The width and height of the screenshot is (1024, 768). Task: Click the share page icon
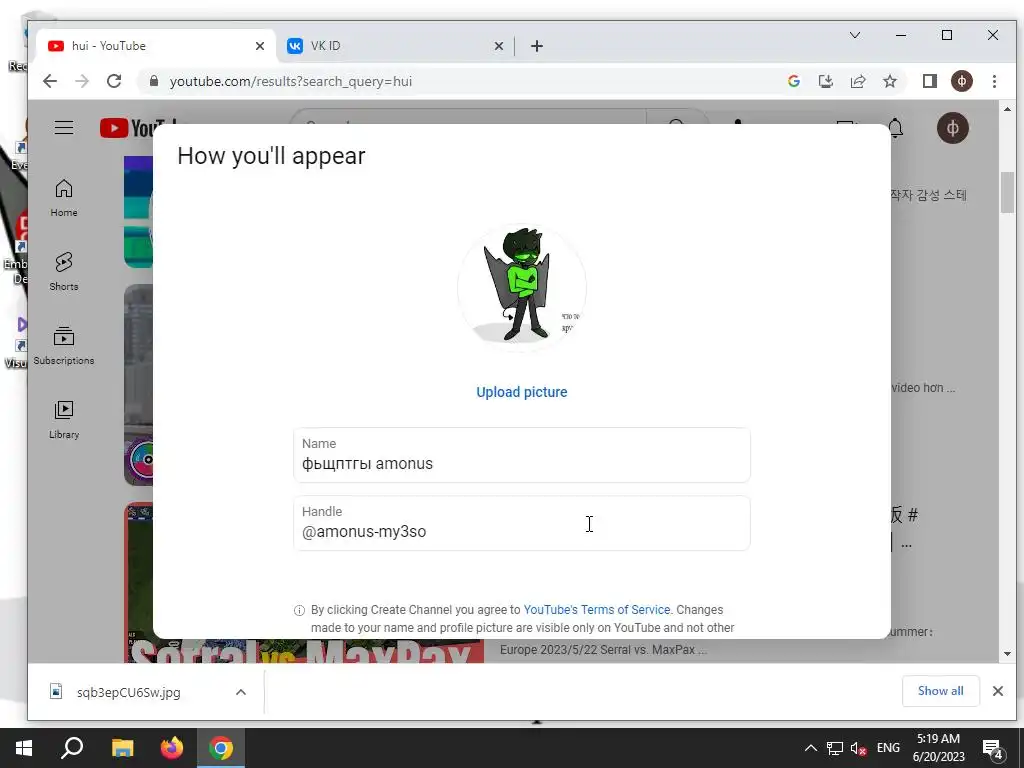click(x=858, y=81)
